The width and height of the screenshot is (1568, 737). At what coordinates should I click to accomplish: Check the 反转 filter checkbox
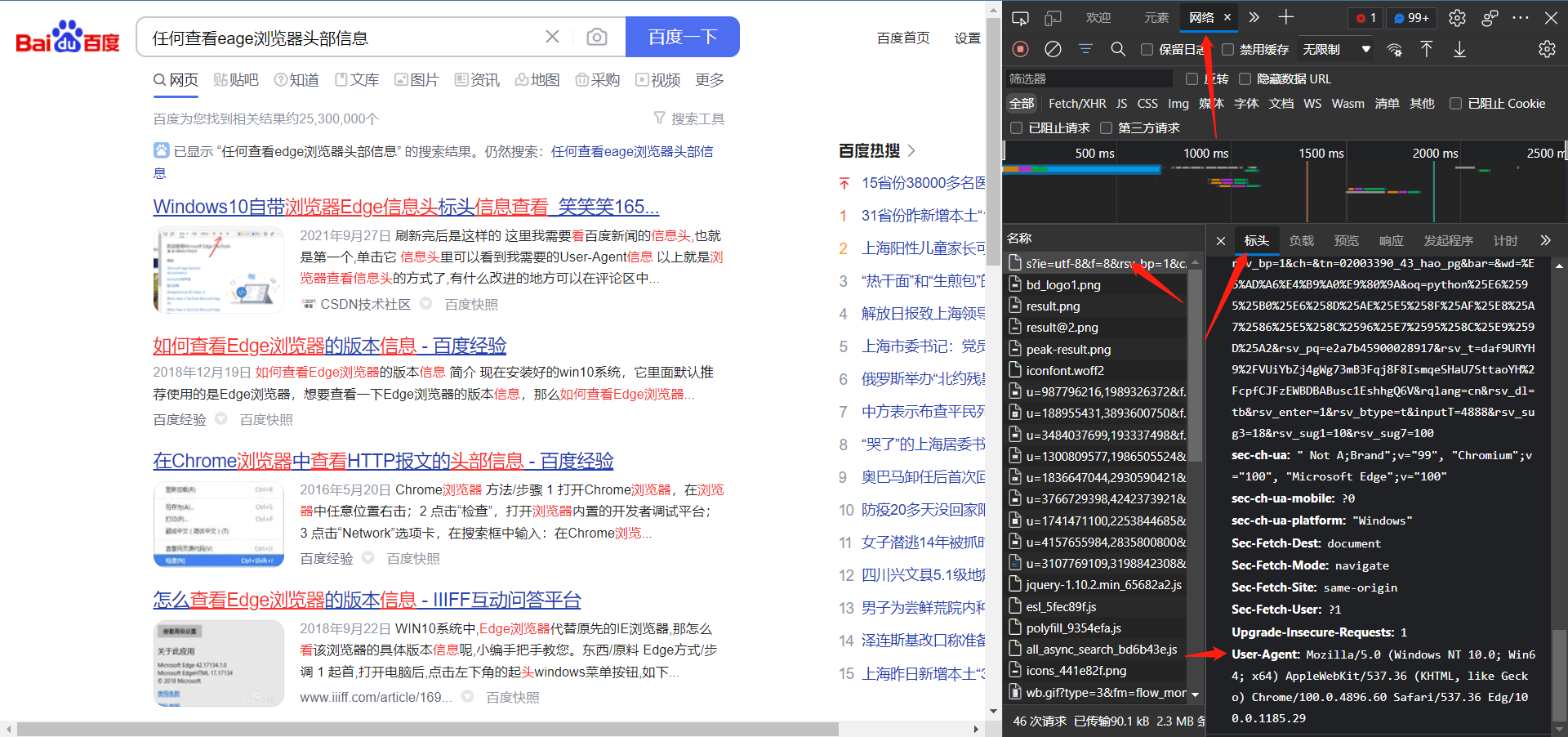(1192, 79)
